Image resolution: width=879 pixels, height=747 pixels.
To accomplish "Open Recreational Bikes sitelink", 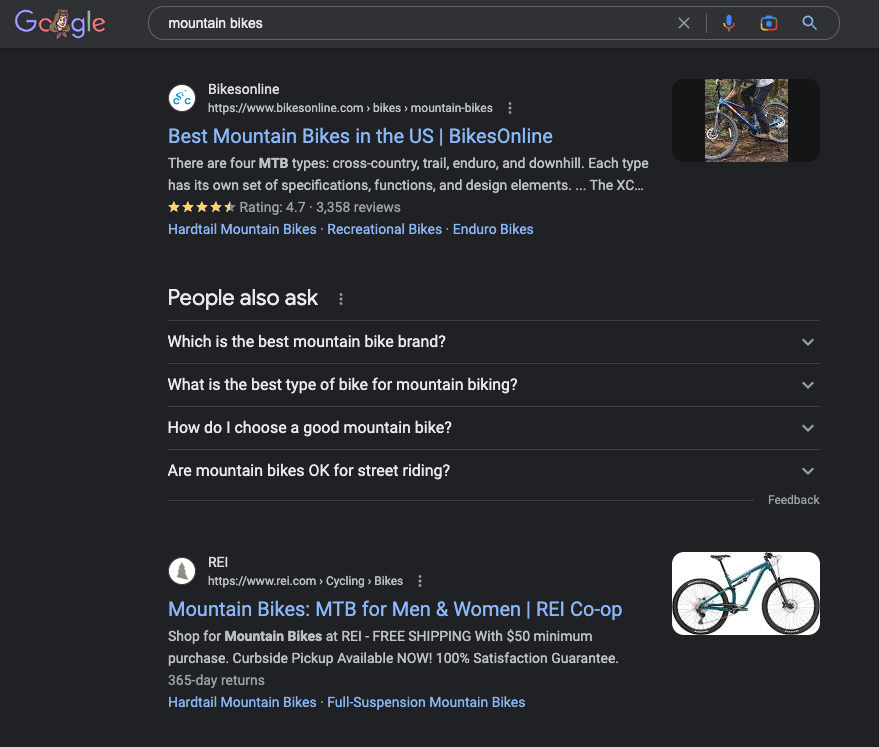I will pos(384,229).
